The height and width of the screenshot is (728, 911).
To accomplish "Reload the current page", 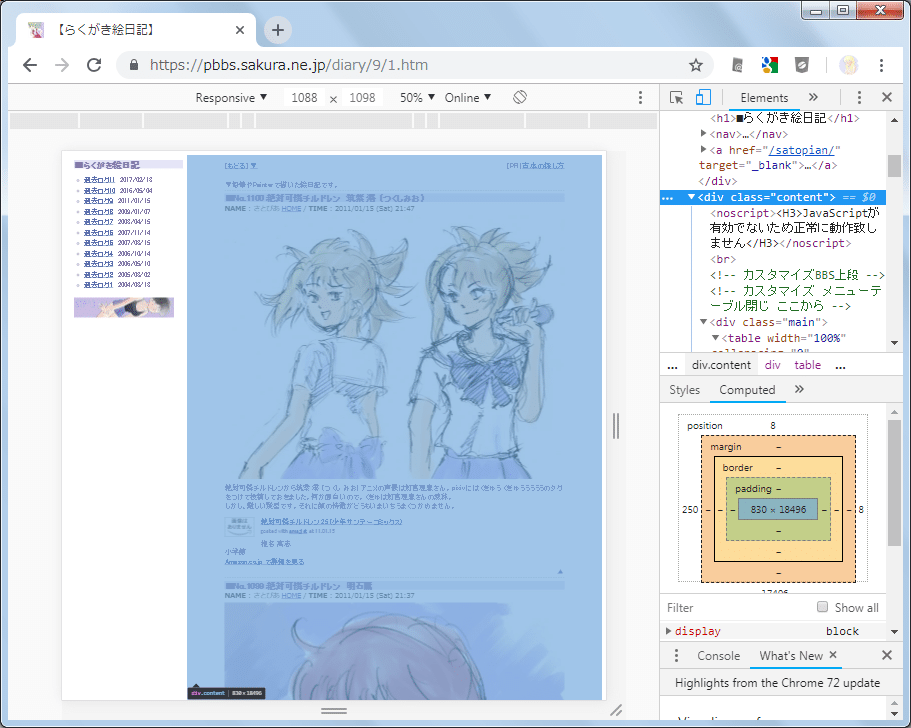I will [94, 65].
